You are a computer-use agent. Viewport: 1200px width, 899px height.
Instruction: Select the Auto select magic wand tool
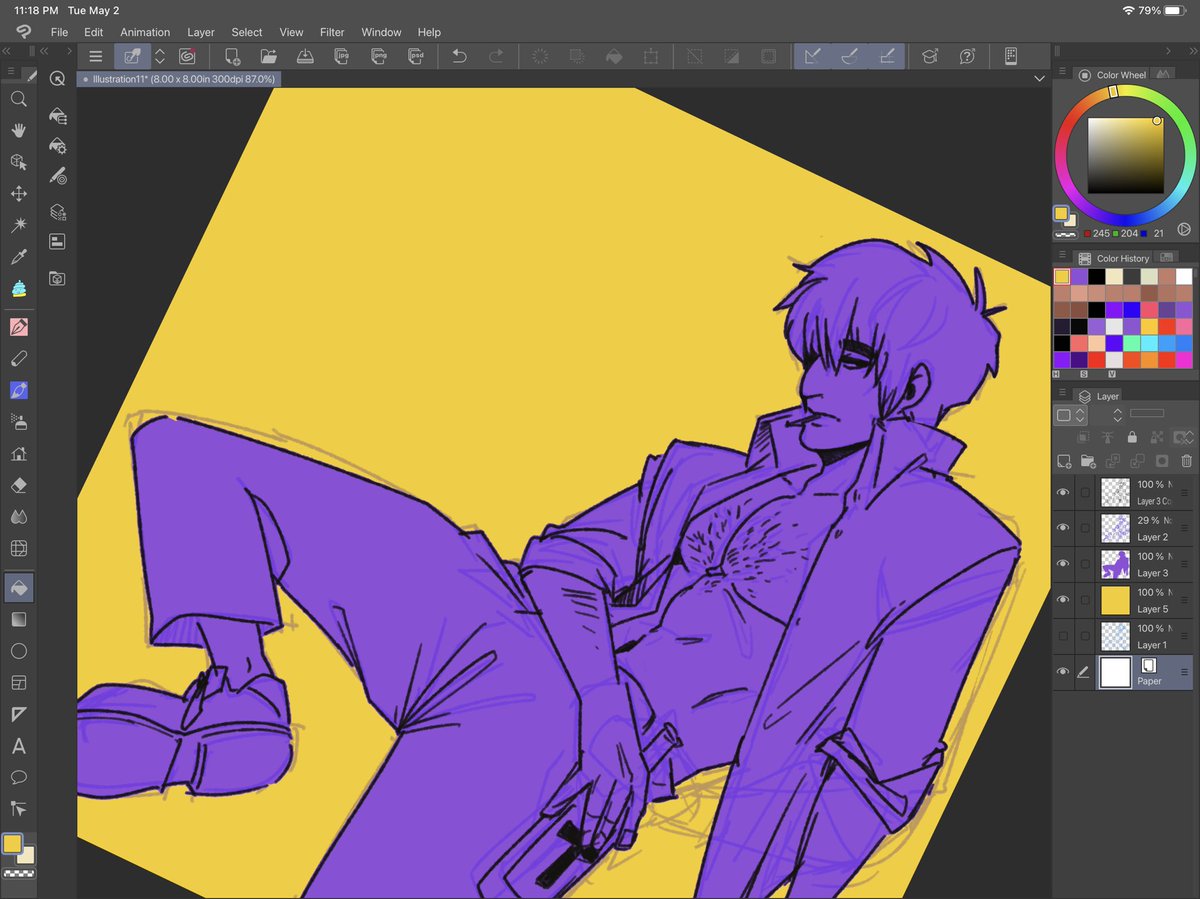point(18,225)
